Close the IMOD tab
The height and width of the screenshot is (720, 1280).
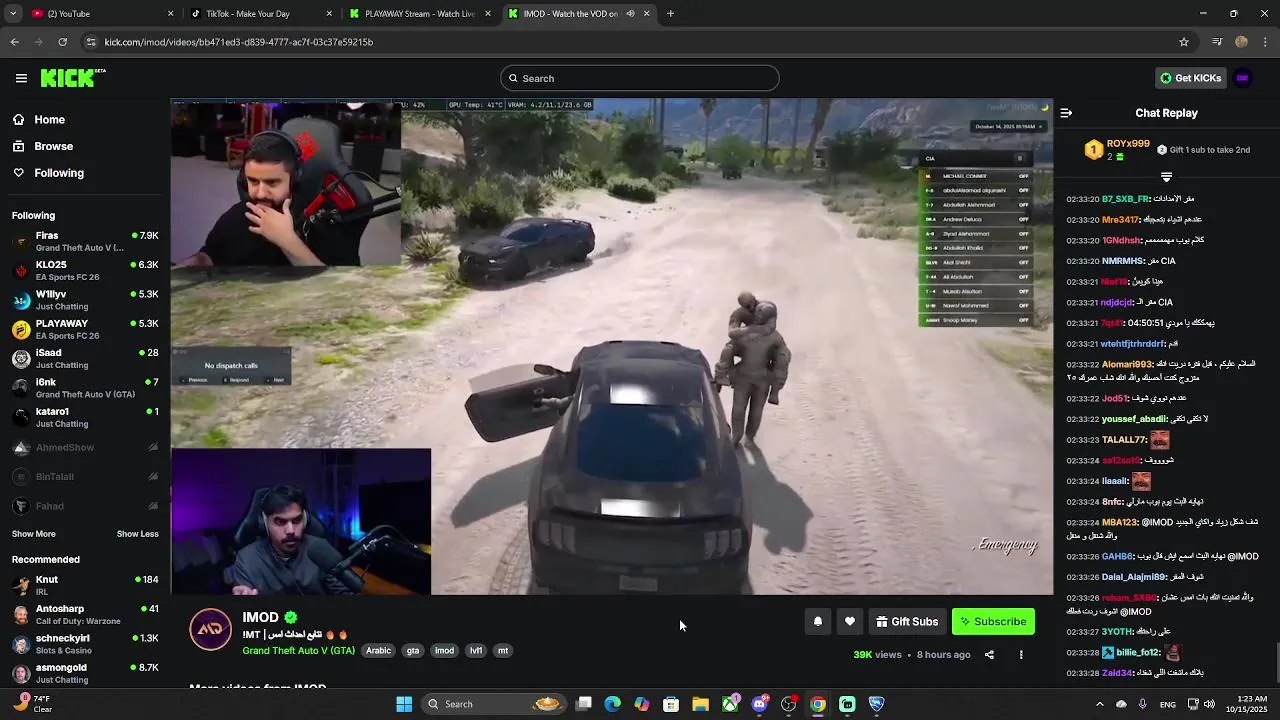(646, 13)
